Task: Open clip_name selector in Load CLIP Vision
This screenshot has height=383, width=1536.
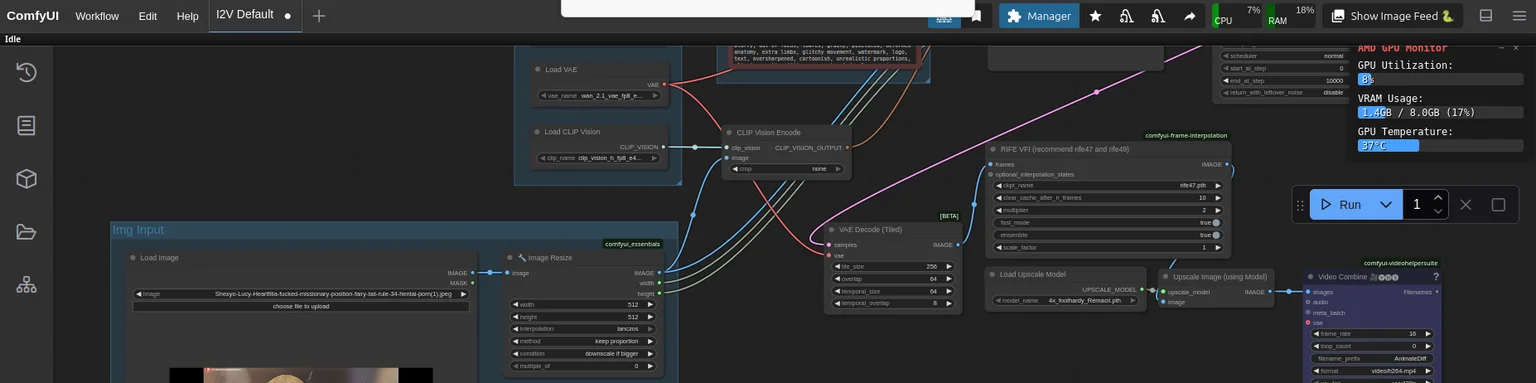Action: [598, 158]
